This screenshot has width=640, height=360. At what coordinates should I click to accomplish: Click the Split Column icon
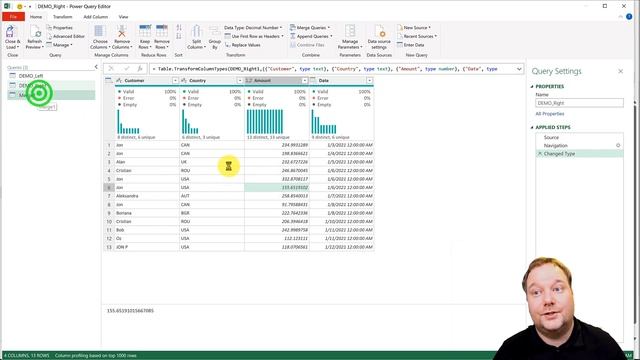[196, 31]
